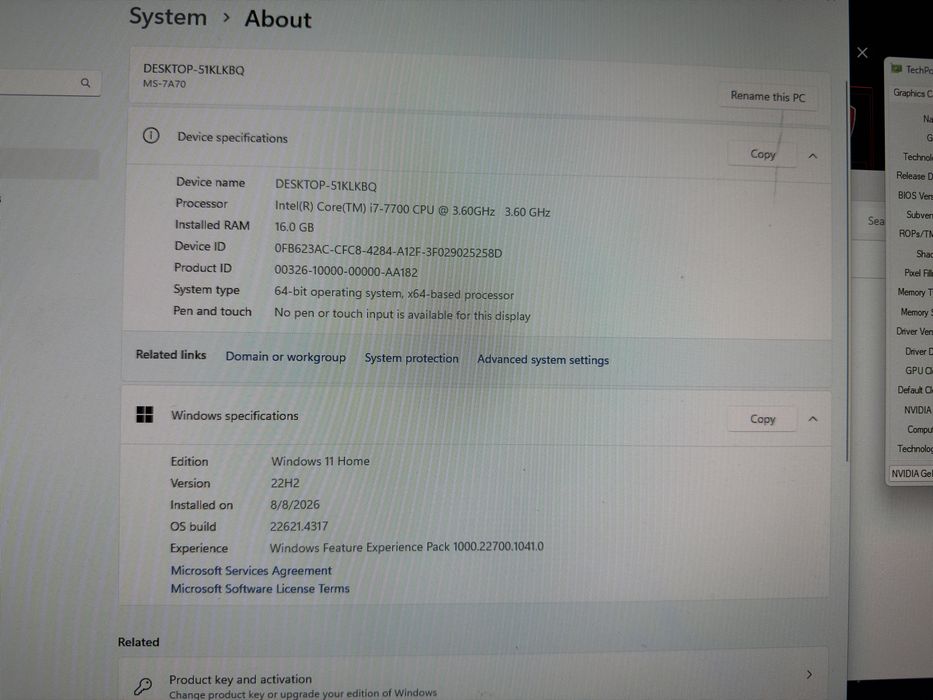933x700 pixels.
Task: Click the Processor label
Action: tap(201, 204)
